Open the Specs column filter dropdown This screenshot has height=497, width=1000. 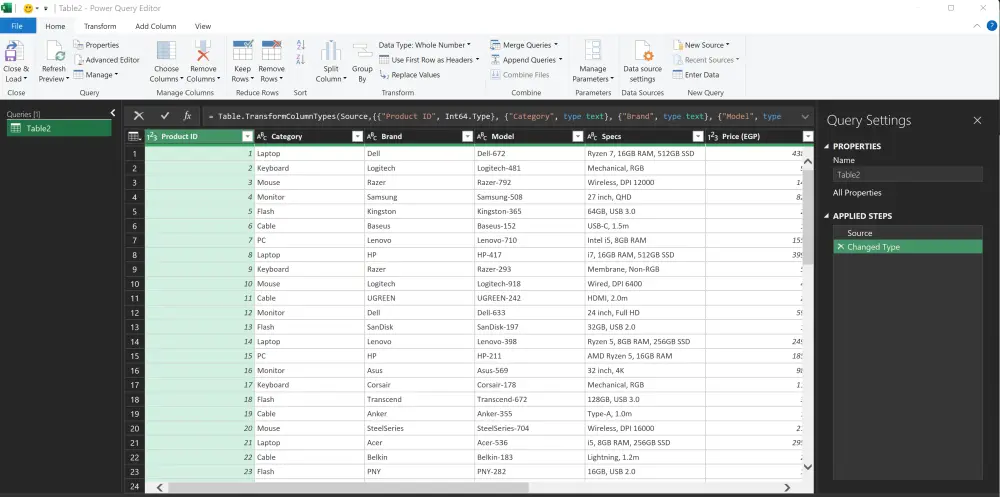coord(698,137)
